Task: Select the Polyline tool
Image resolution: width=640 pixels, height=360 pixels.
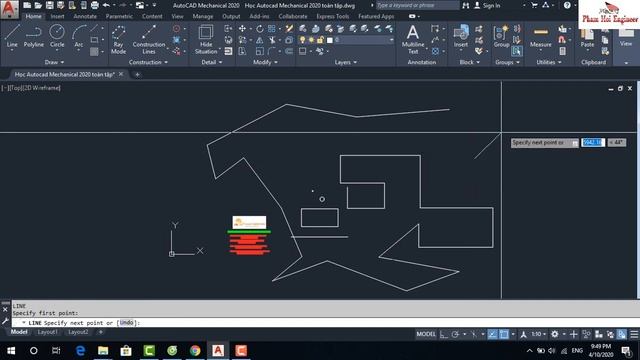Action: tap(33, 36)
